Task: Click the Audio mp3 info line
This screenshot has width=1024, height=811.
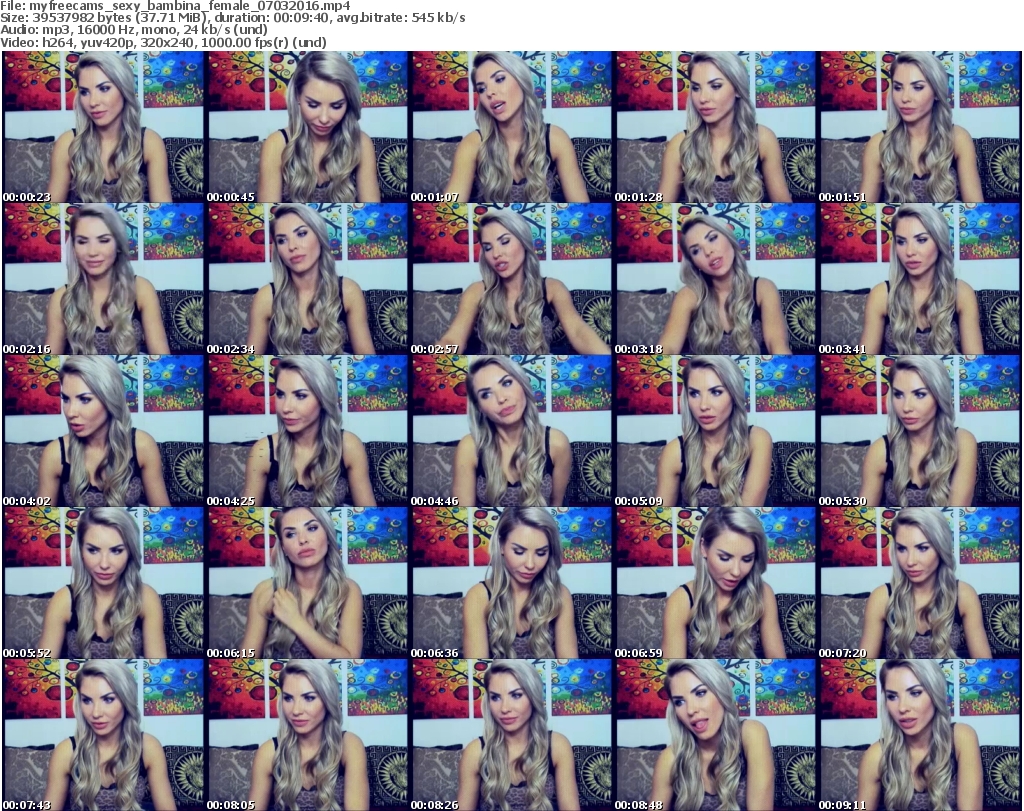Action: [x=134, y=30]
